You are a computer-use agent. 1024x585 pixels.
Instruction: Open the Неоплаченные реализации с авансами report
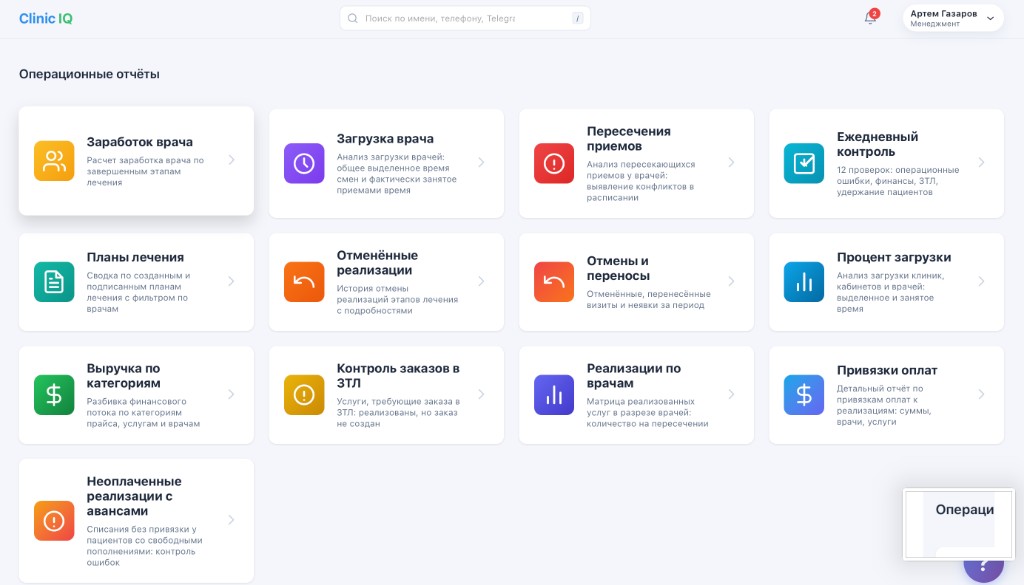point(135,520)
